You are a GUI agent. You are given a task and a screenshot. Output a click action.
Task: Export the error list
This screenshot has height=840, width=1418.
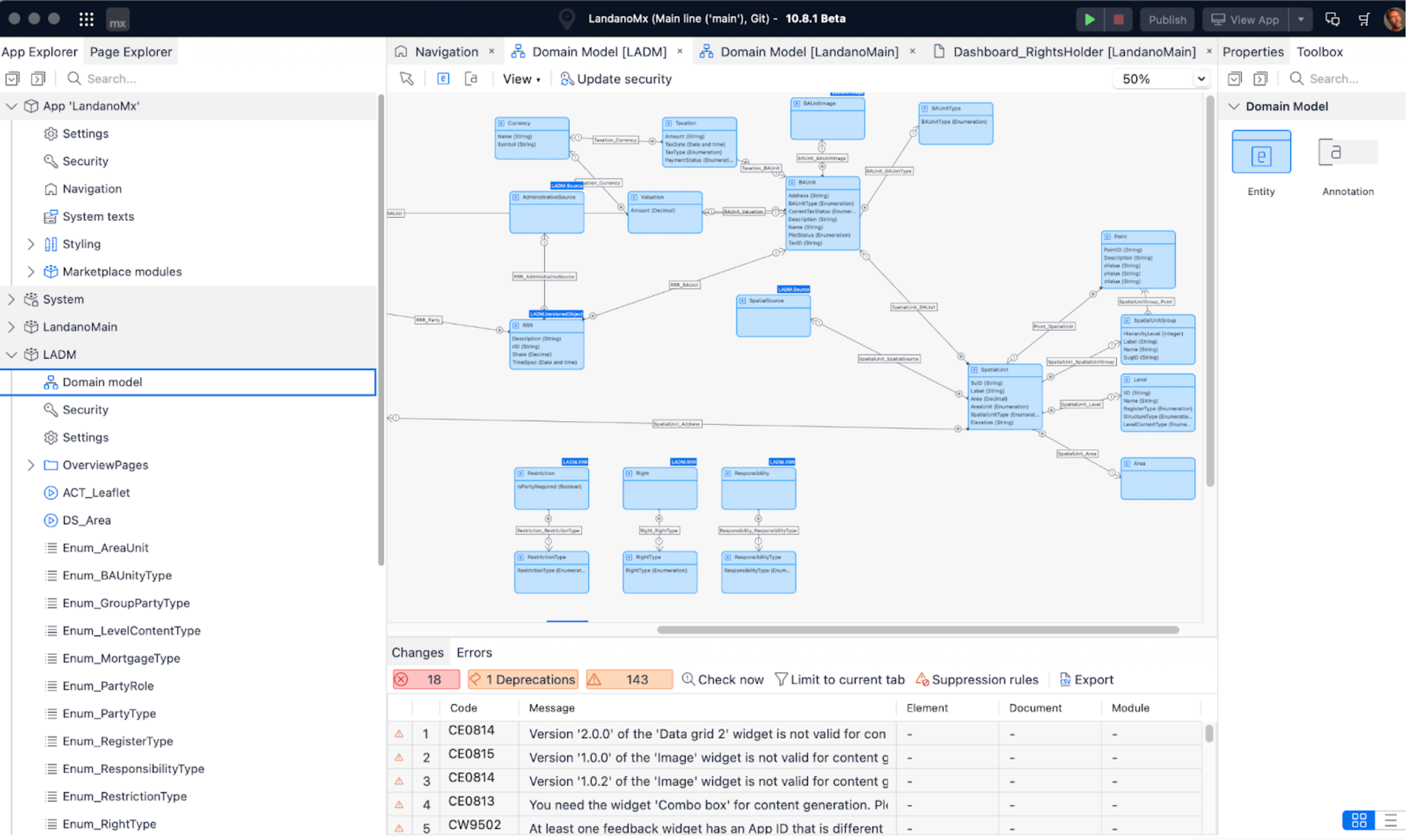pyautogui.click(x=1086, y=679)
